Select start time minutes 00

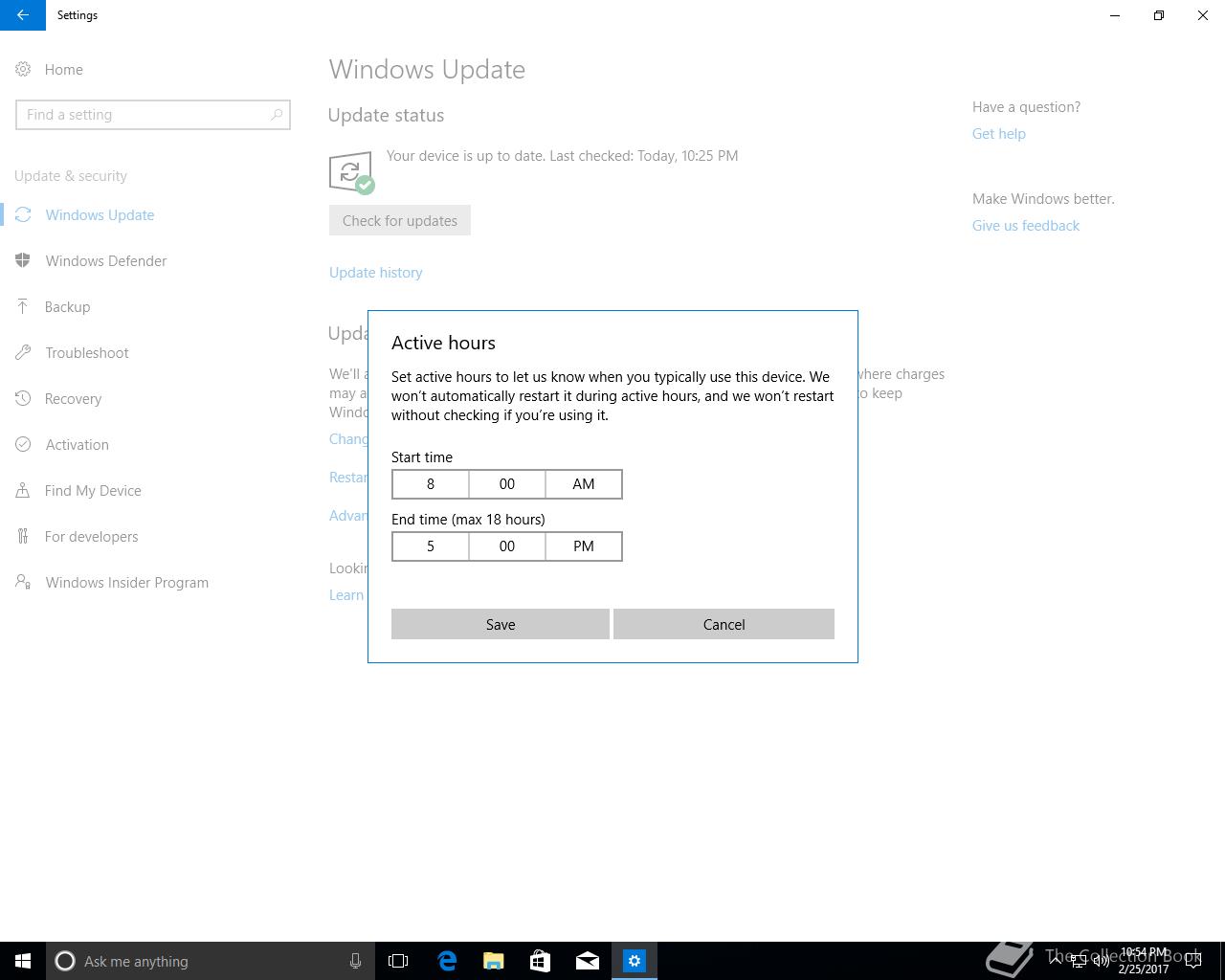point(507,484)
